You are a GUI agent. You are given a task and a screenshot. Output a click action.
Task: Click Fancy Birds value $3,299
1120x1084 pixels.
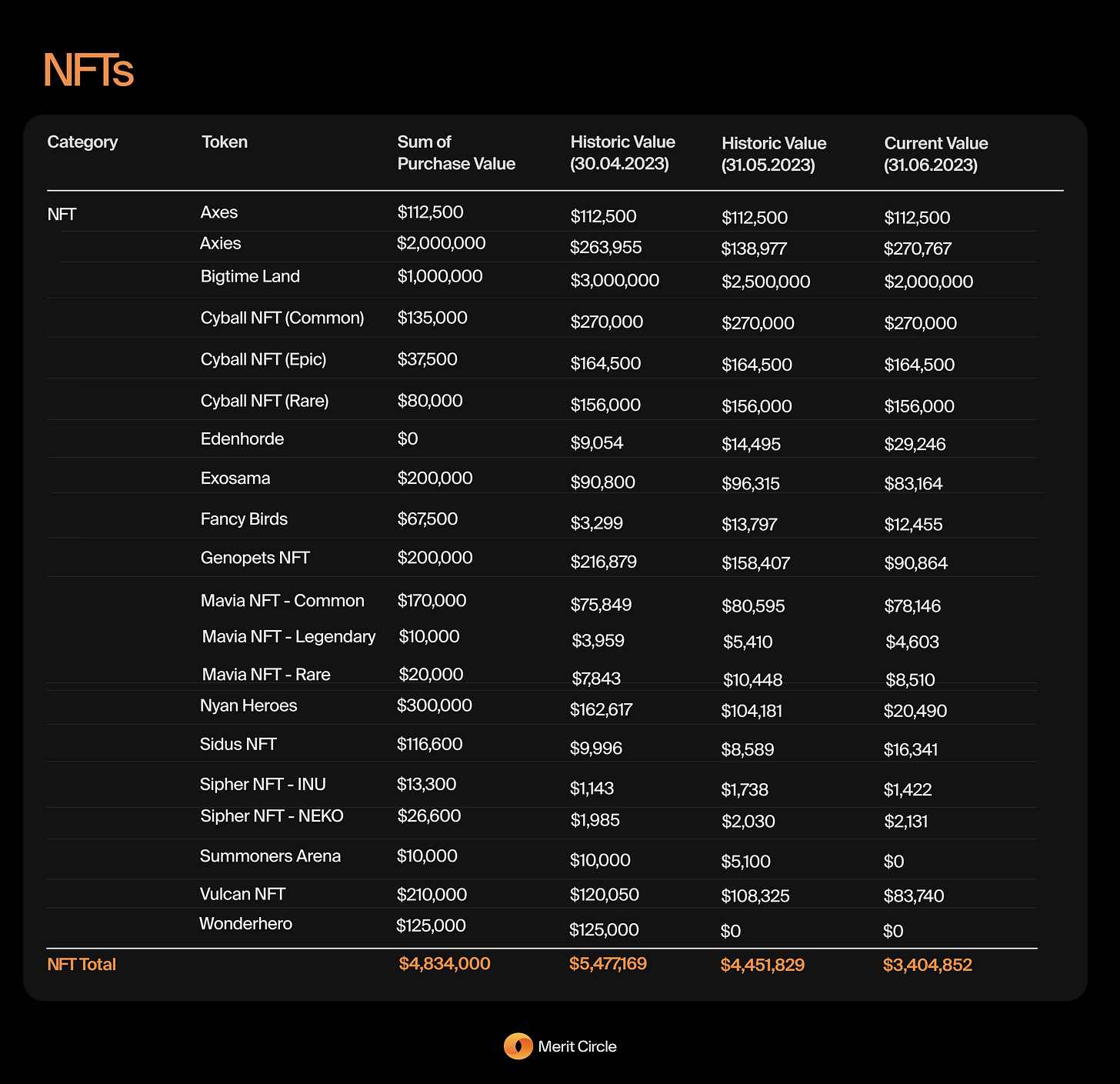tap(596, 523)
